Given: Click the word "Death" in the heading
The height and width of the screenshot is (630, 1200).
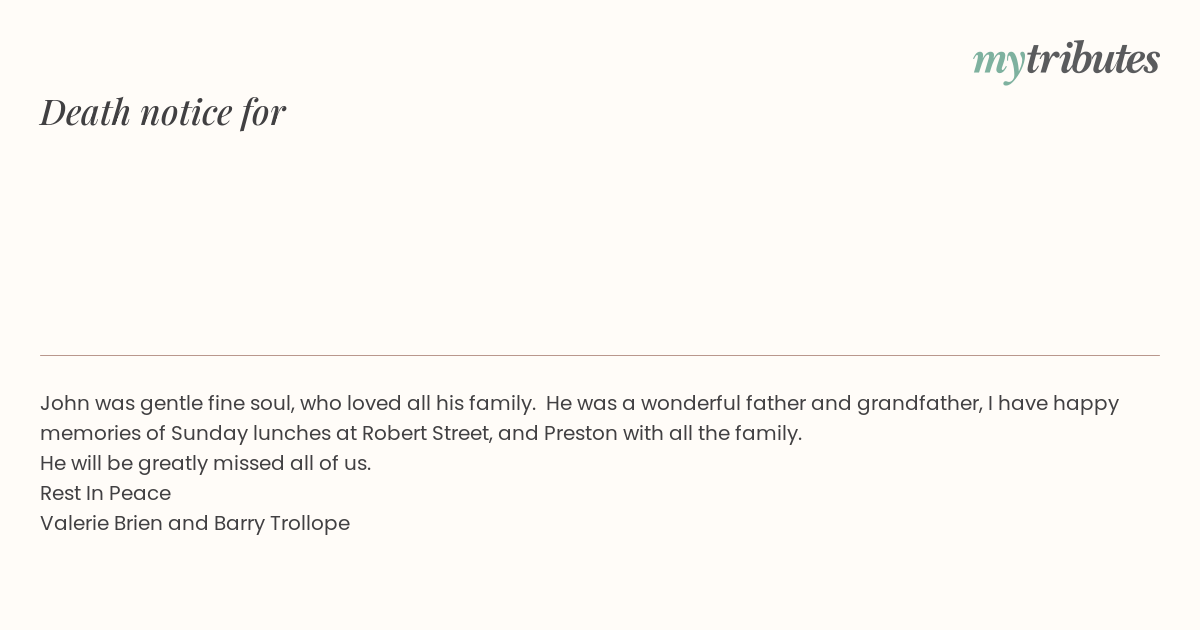Looking at the screenshot, I should pyautogui.click(x=86, y=112).
